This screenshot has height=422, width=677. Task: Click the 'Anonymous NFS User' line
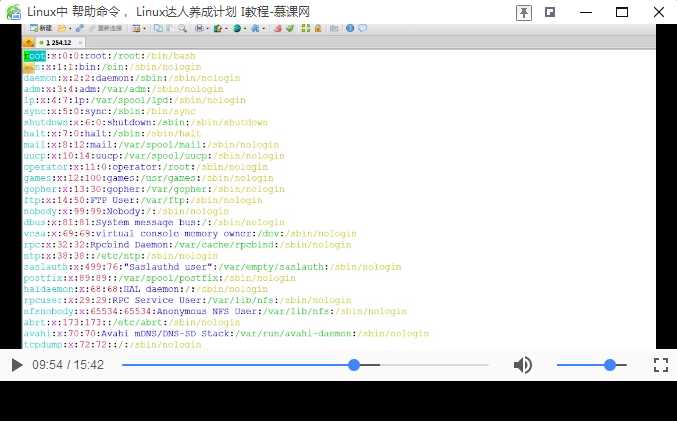point(215,311)
